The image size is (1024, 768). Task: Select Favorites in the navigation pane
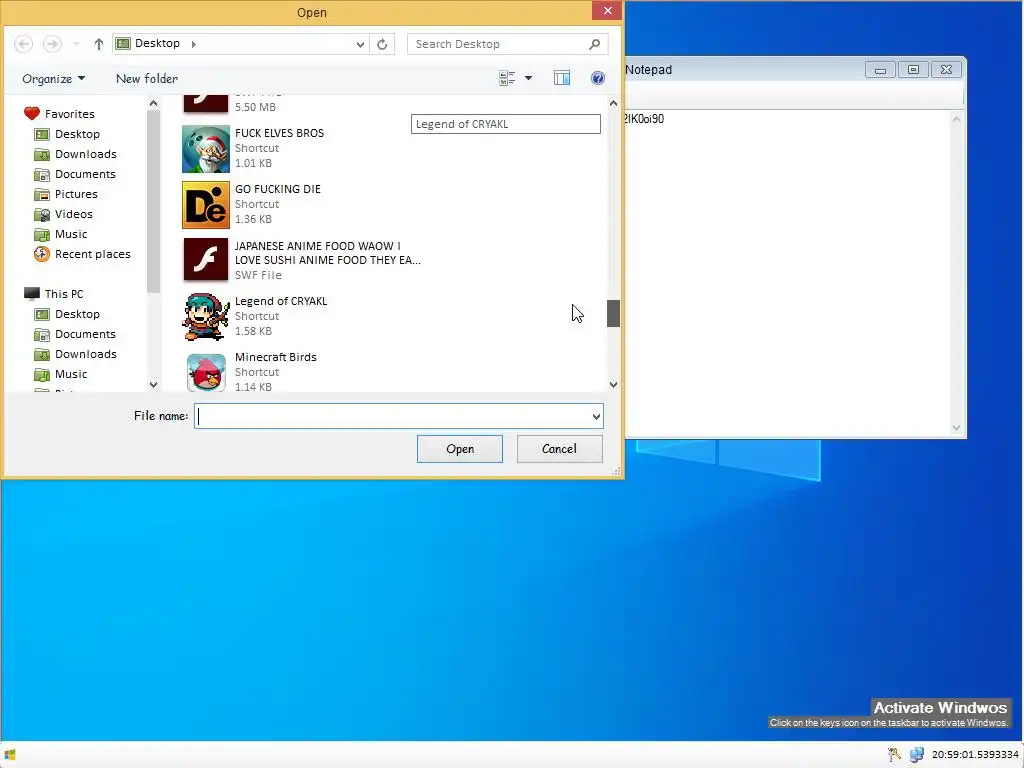59,114
